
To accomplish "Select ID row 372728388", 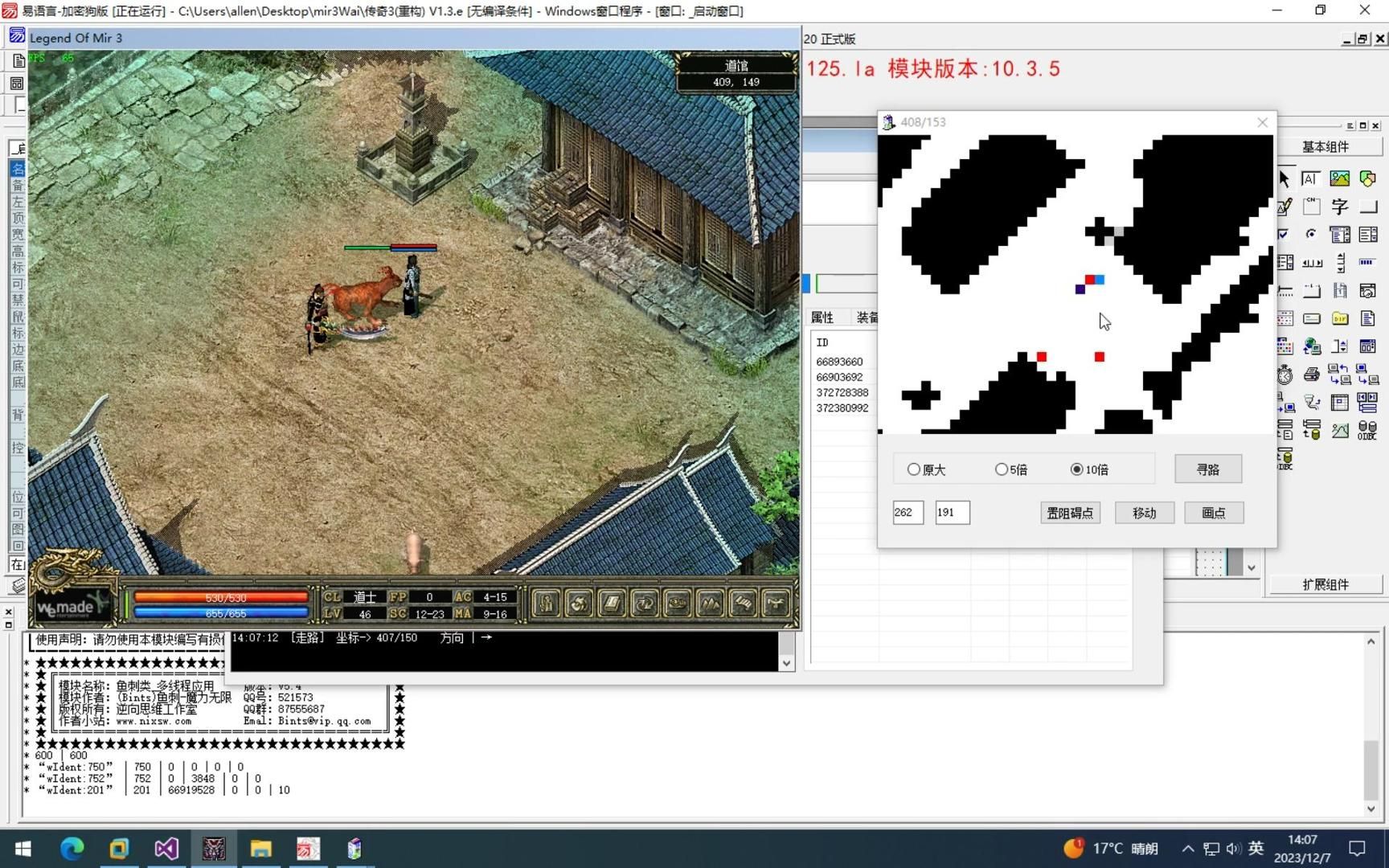I will point(842,392).
